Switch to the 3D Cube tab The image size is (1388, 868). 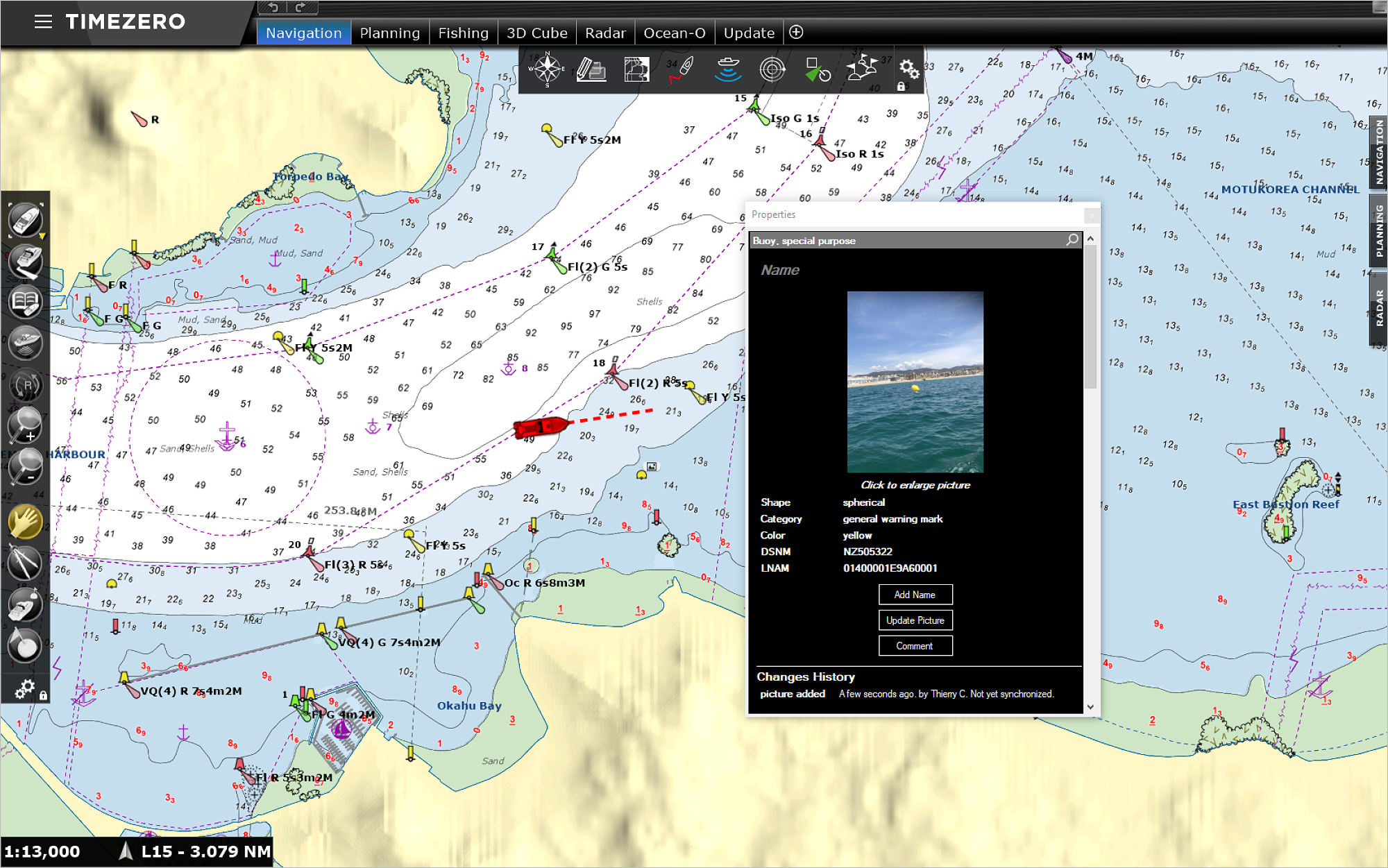pos(536,33)
